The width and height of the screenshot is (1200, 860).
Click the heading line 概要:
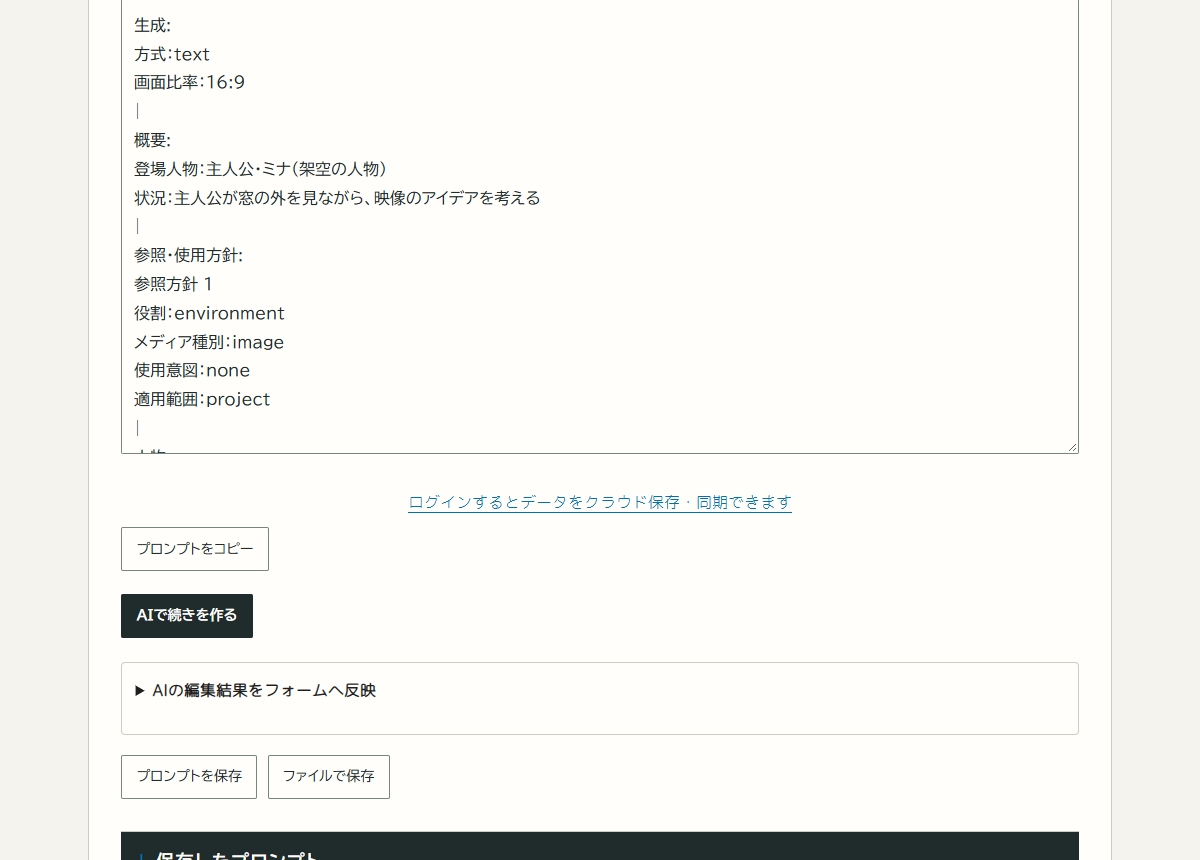pos(152,141)
